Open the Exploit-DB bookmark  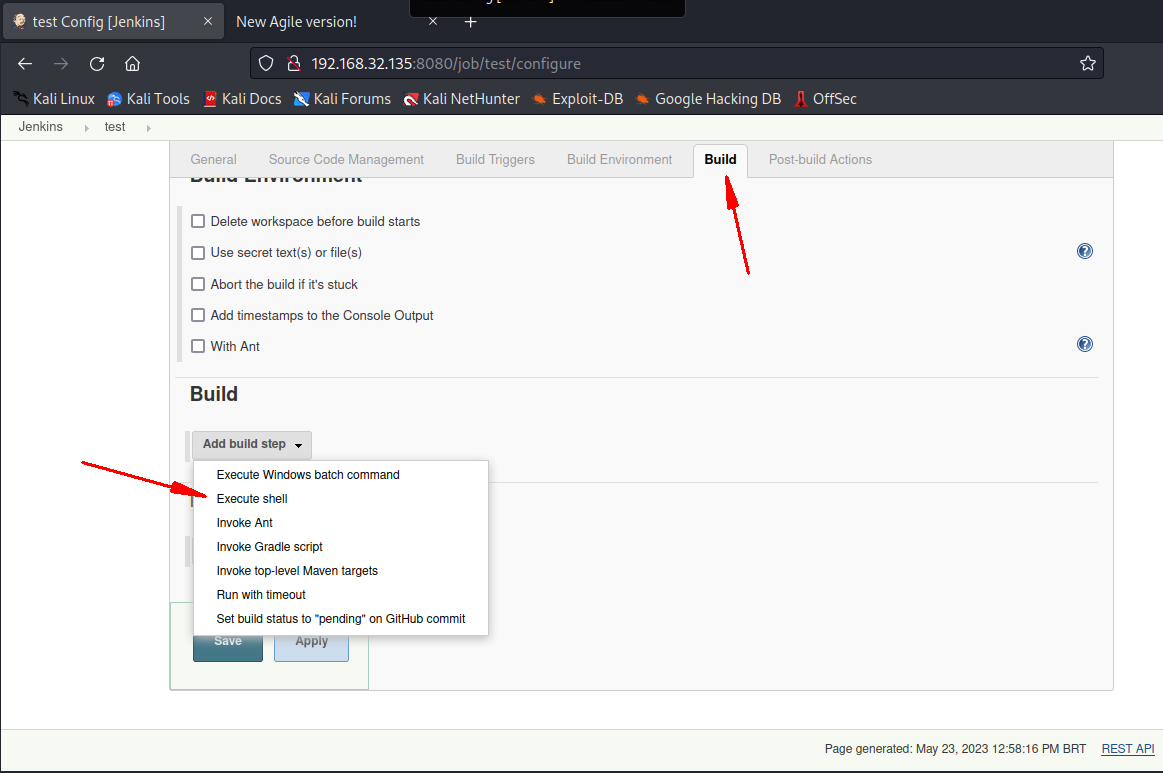578,99
